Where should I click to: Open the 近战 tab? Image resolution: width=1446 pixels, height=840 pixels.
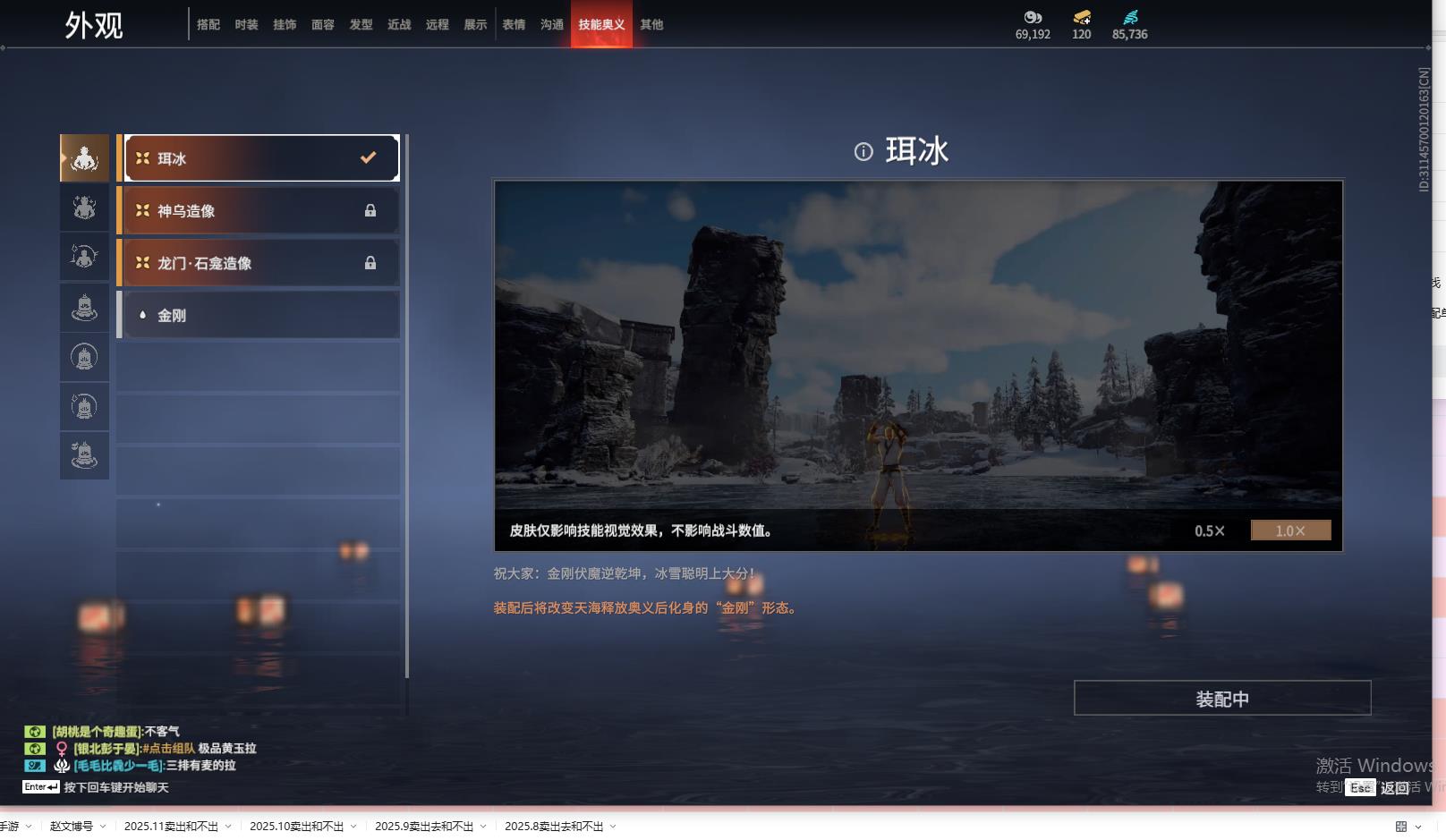[399, 25]
